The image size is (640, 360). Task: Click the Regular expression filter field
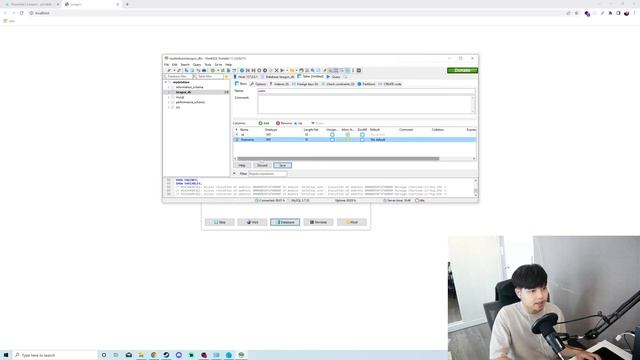(267, 174)
